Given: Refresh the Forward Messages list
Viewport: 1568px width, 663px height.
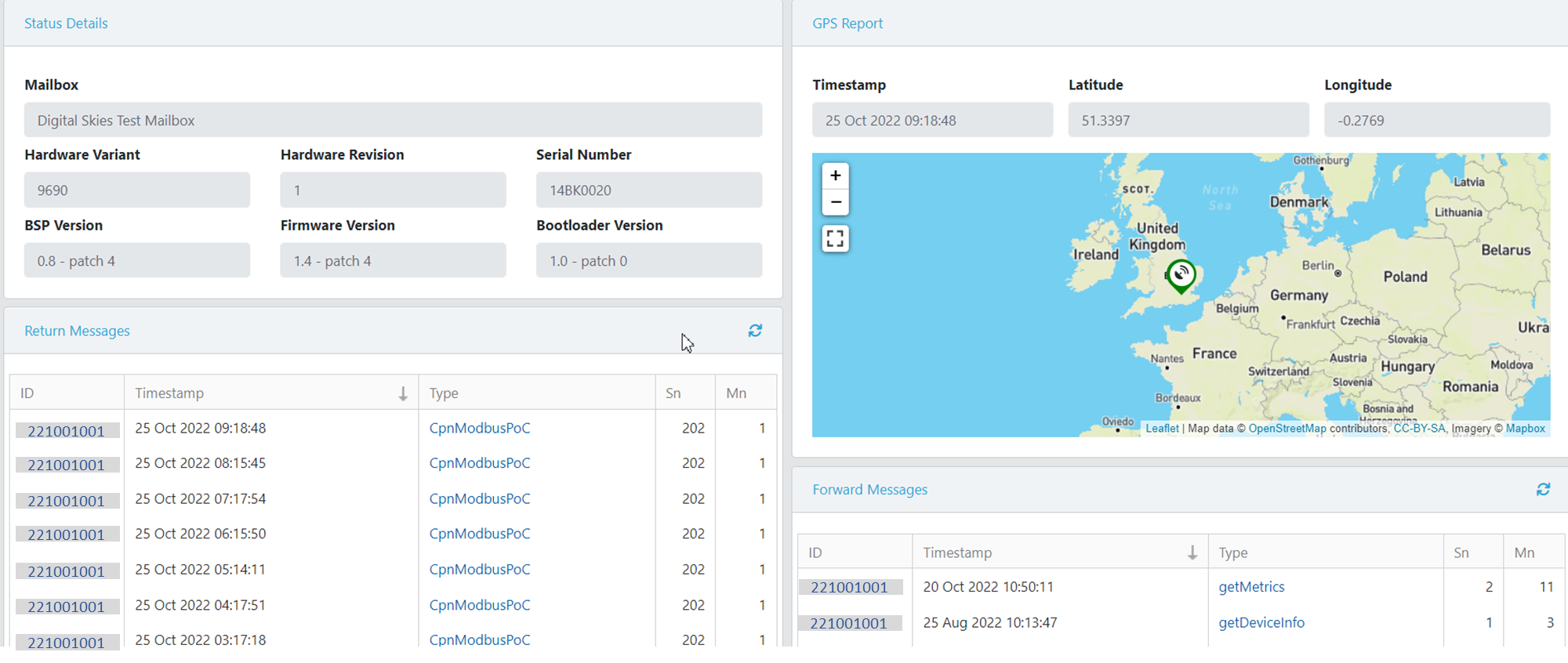Looking at the screenshot, I should click(x=1543, y=489).
